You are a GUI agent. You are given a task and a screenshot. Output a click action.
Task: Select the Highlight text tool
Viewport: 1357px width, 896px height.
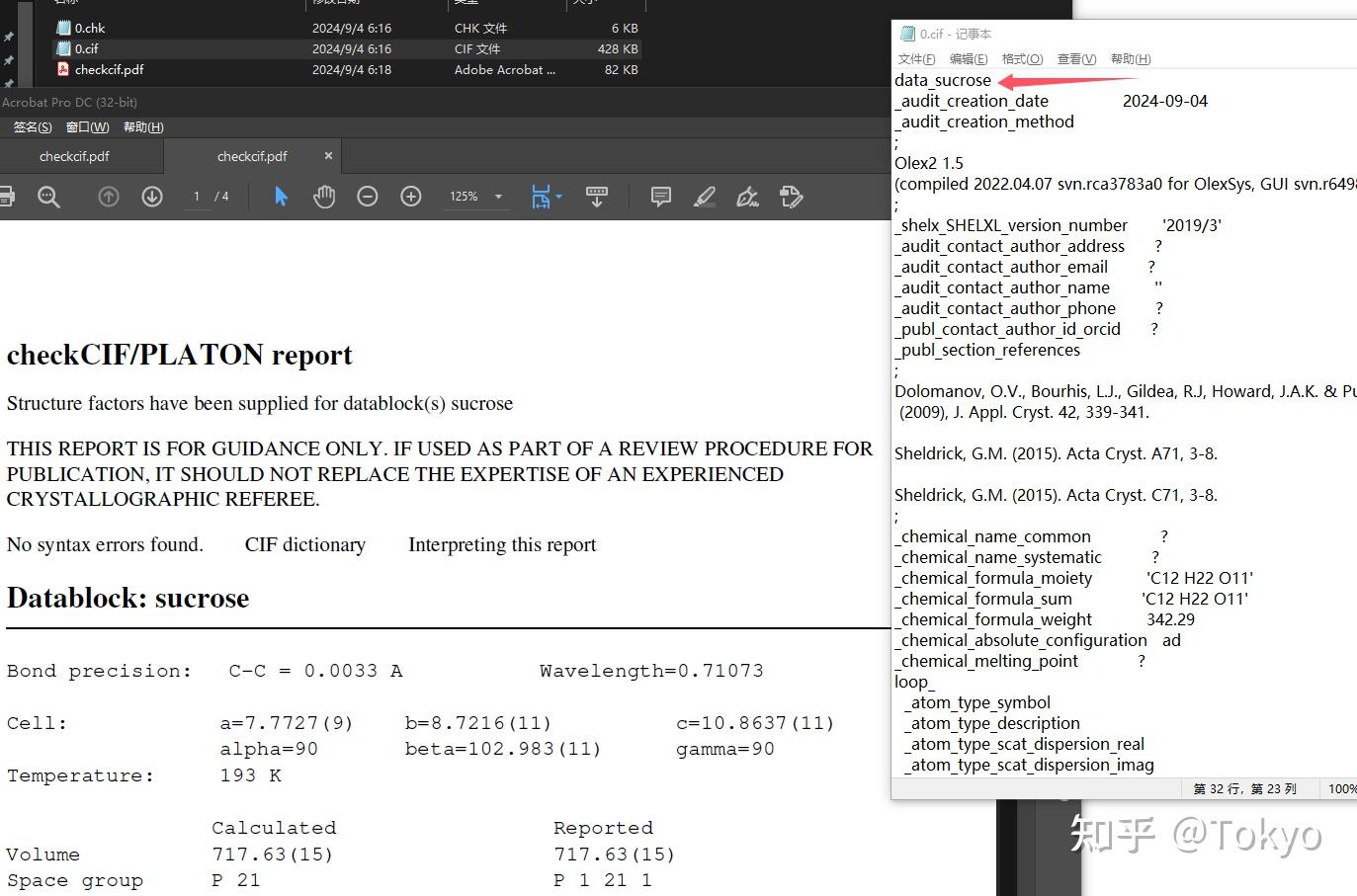click(704, 197)
